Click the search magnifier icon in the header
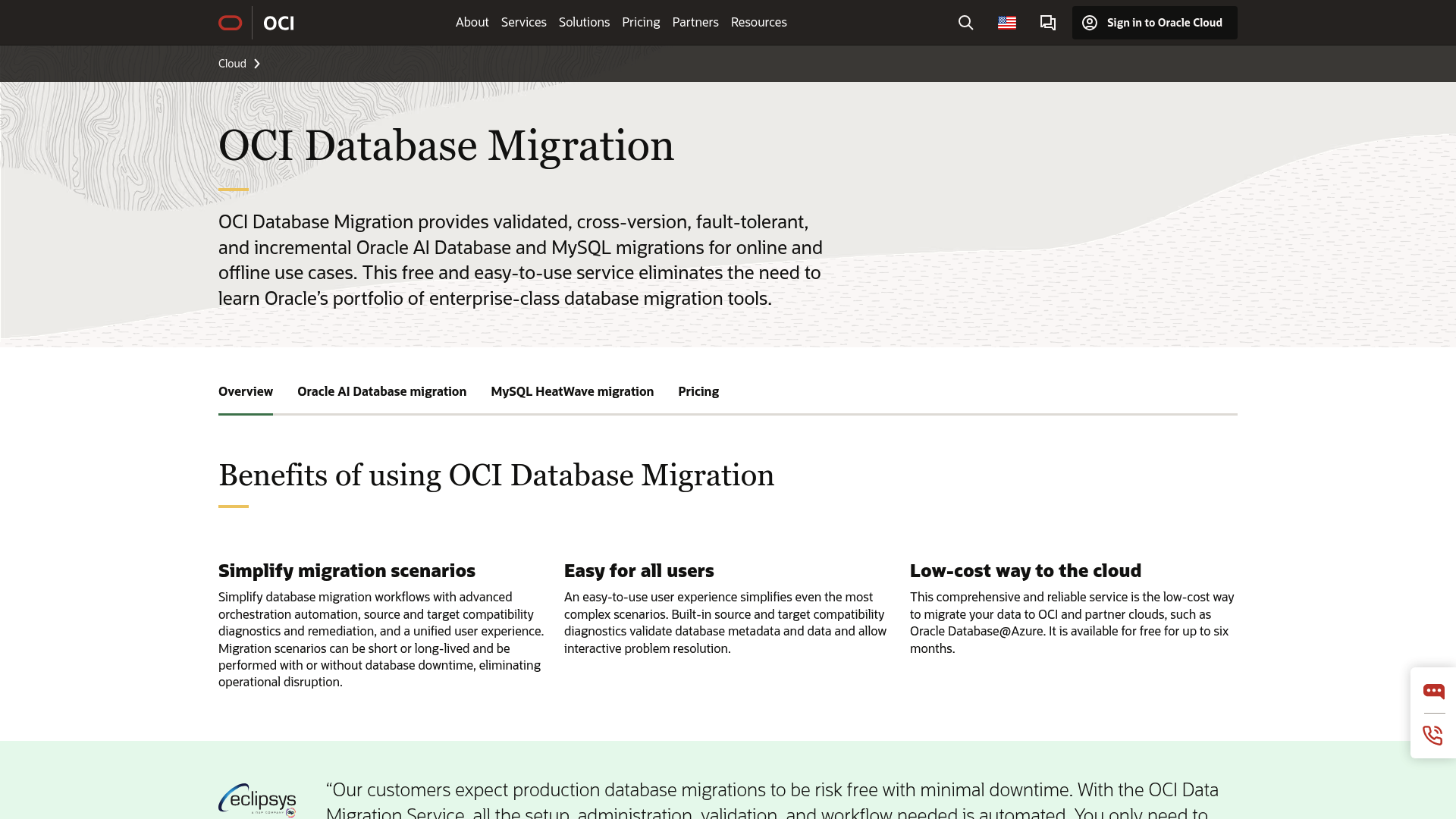Screen dimensions: 1456x819 pyautogui.click(x=965, y=23)
